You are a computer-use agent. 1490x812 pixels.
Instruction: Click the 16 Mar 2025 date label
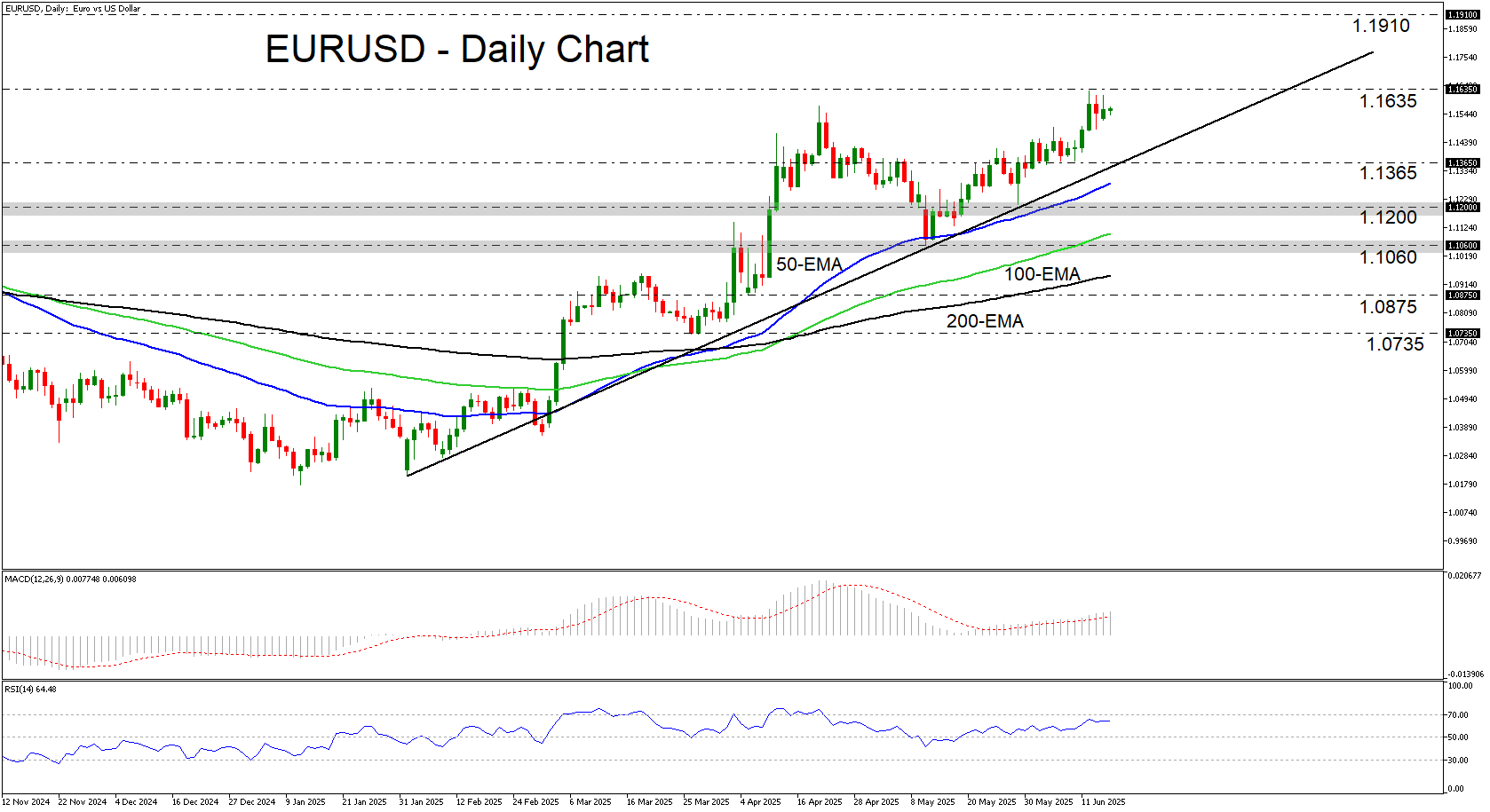(649, 802)
